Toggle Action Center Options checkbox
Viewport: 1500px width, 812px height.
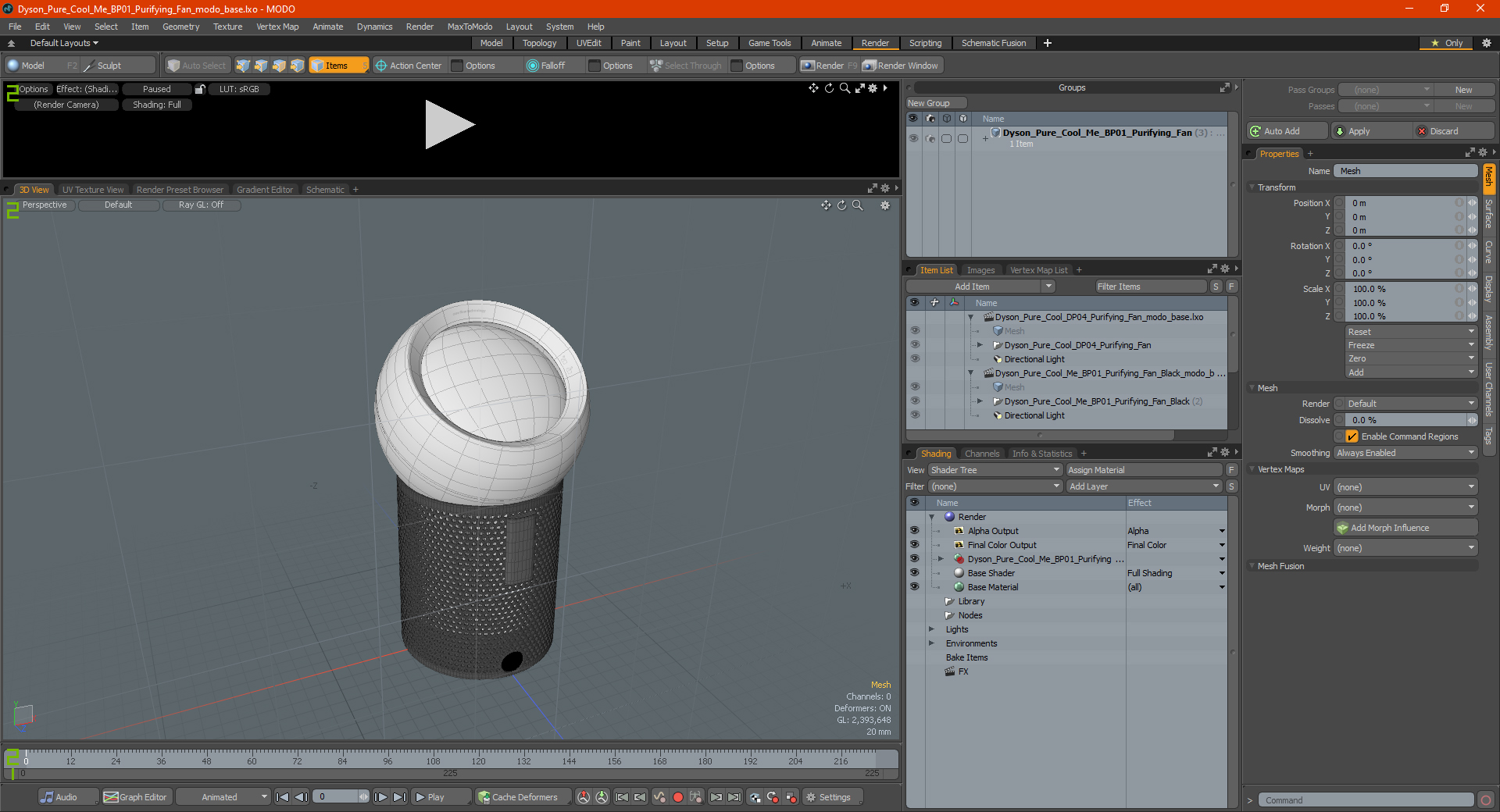pos(458,66)
